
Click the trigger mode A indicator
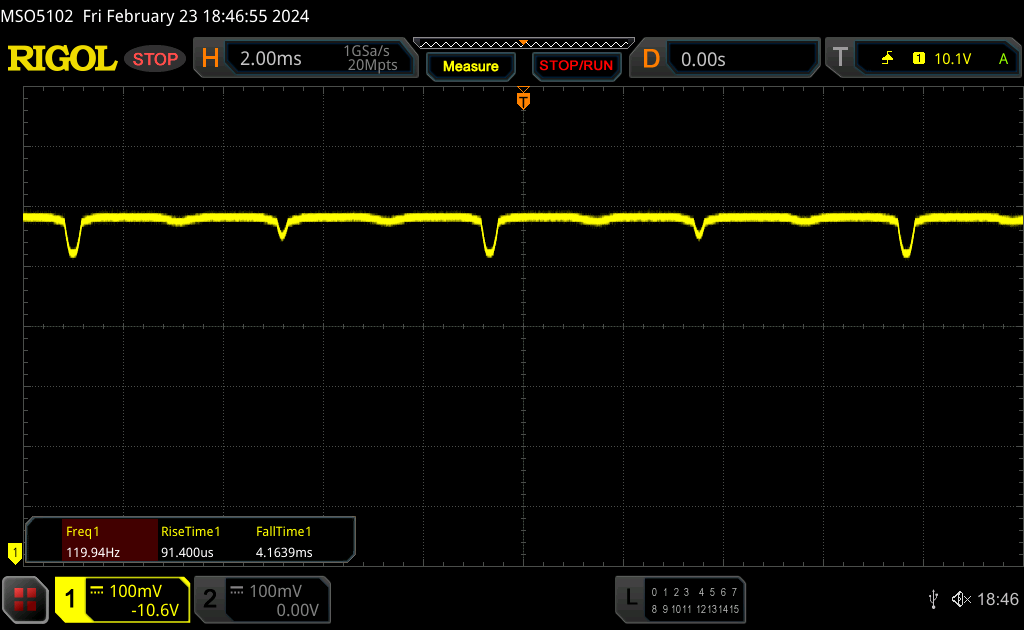click(x=1004, y=59)
